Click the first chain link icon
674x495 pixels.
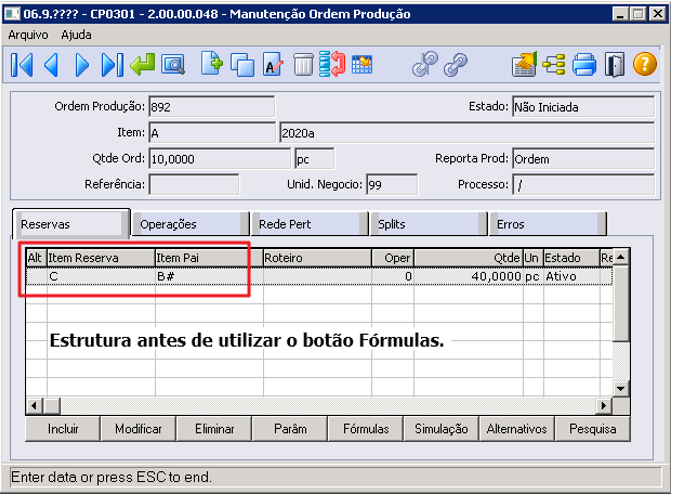[x=425, y=64]
